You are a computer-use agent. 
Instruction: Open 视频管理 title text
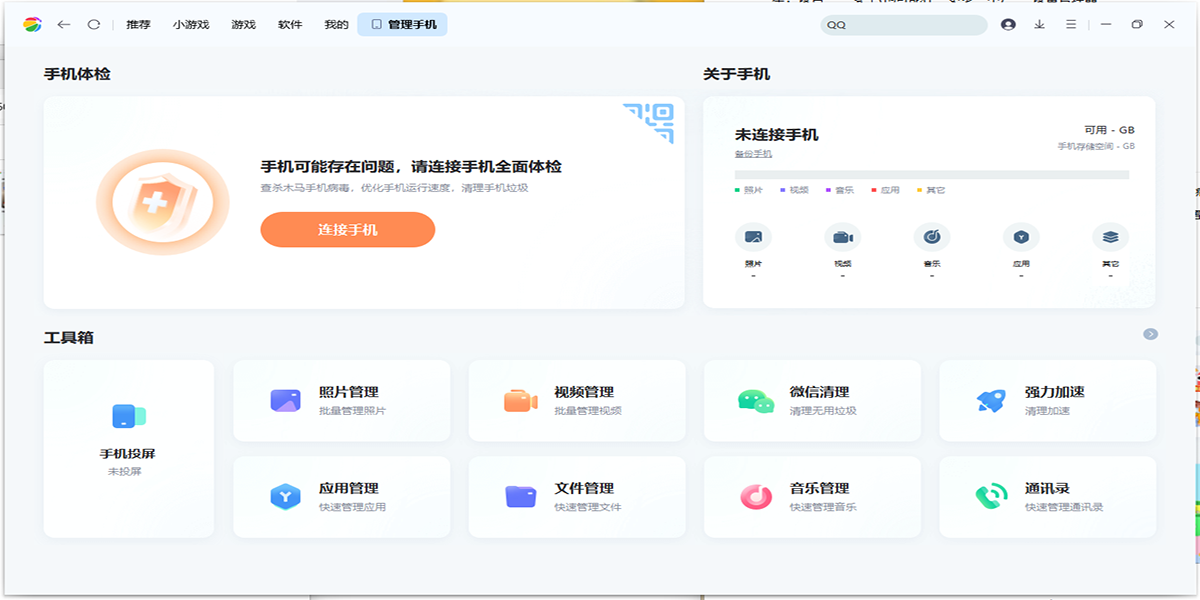[x=584, y=392]
